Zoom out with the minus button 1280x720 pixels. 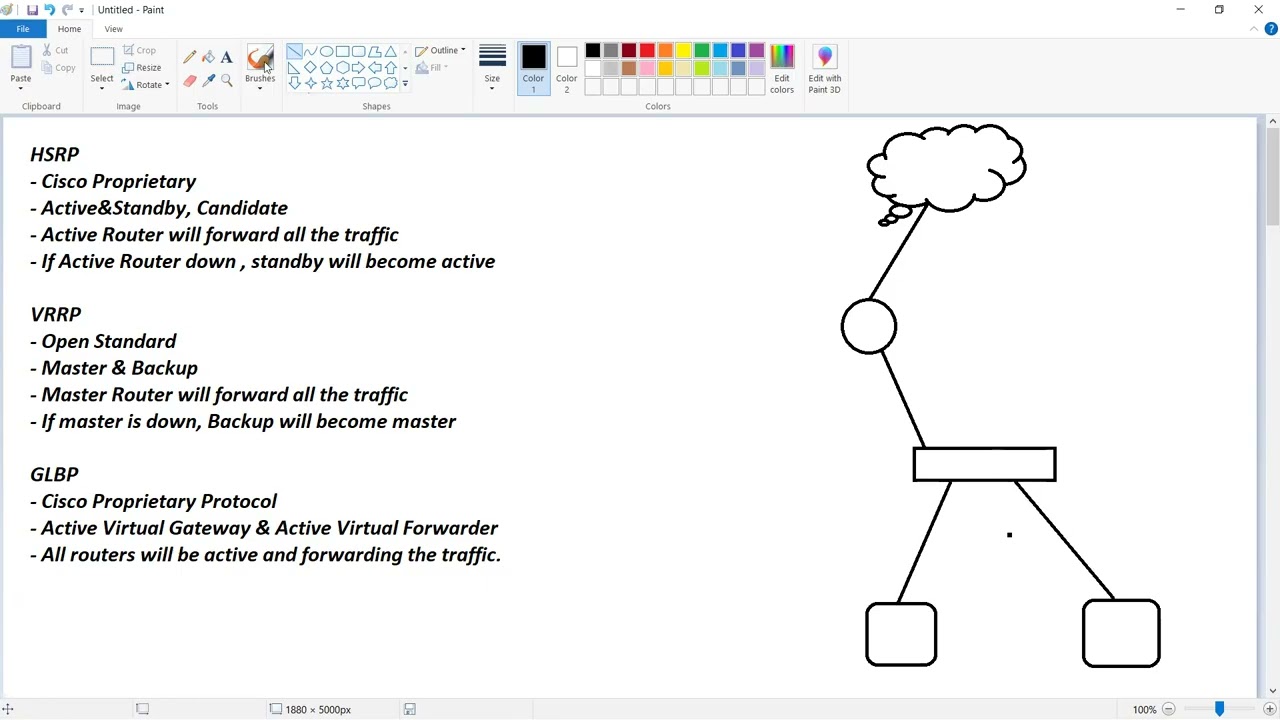(1168, 709)
